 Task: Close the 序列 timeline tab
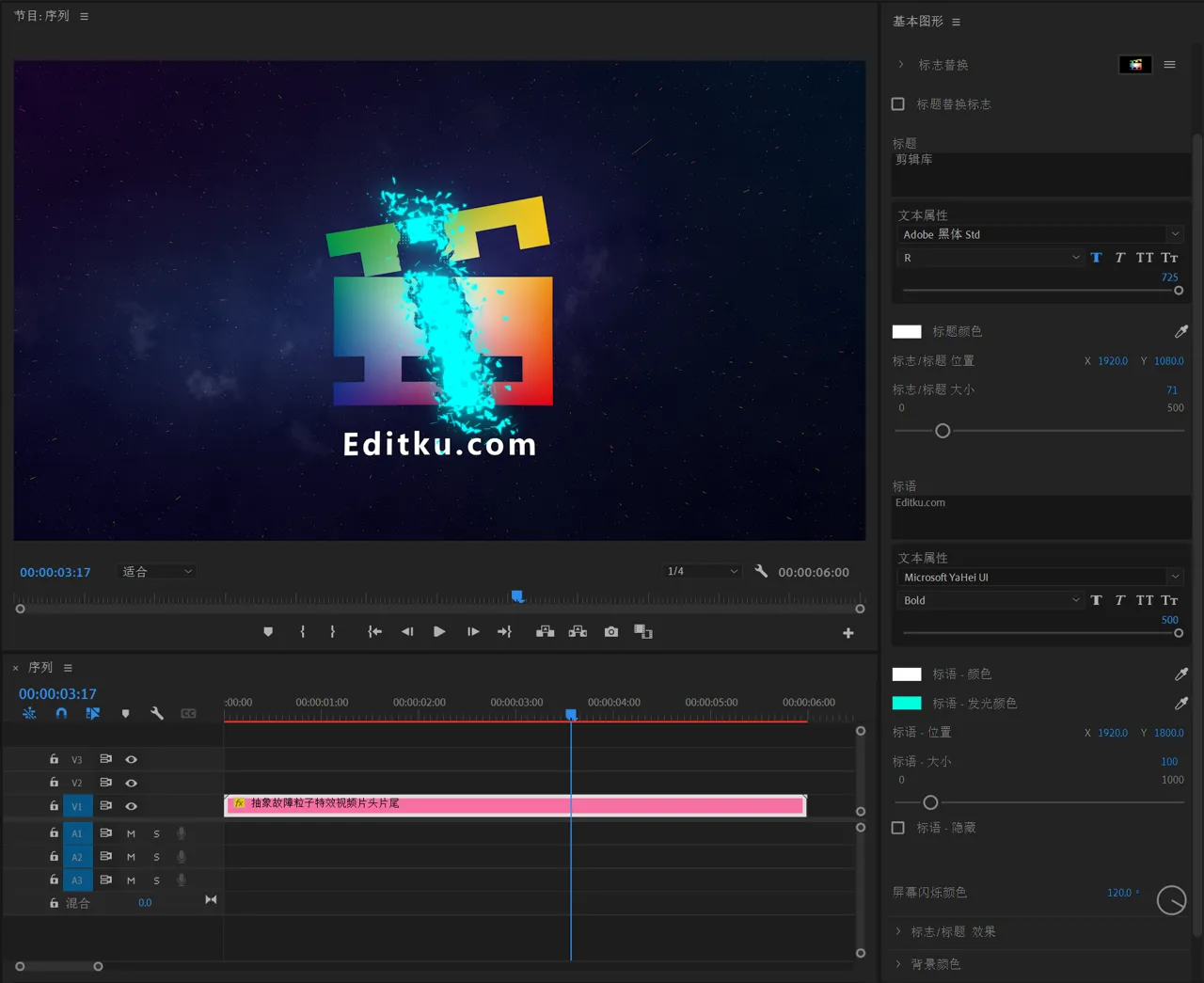[15, 668]
